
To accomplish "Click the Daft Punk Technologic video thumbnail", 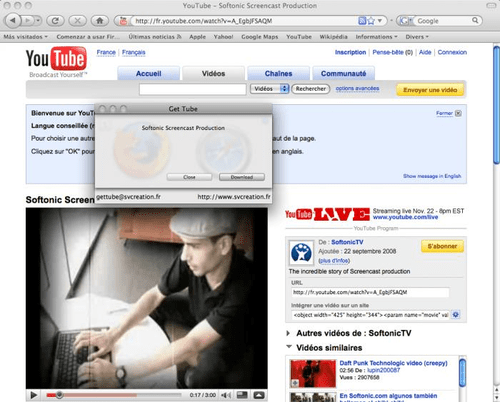I will 313,373.
